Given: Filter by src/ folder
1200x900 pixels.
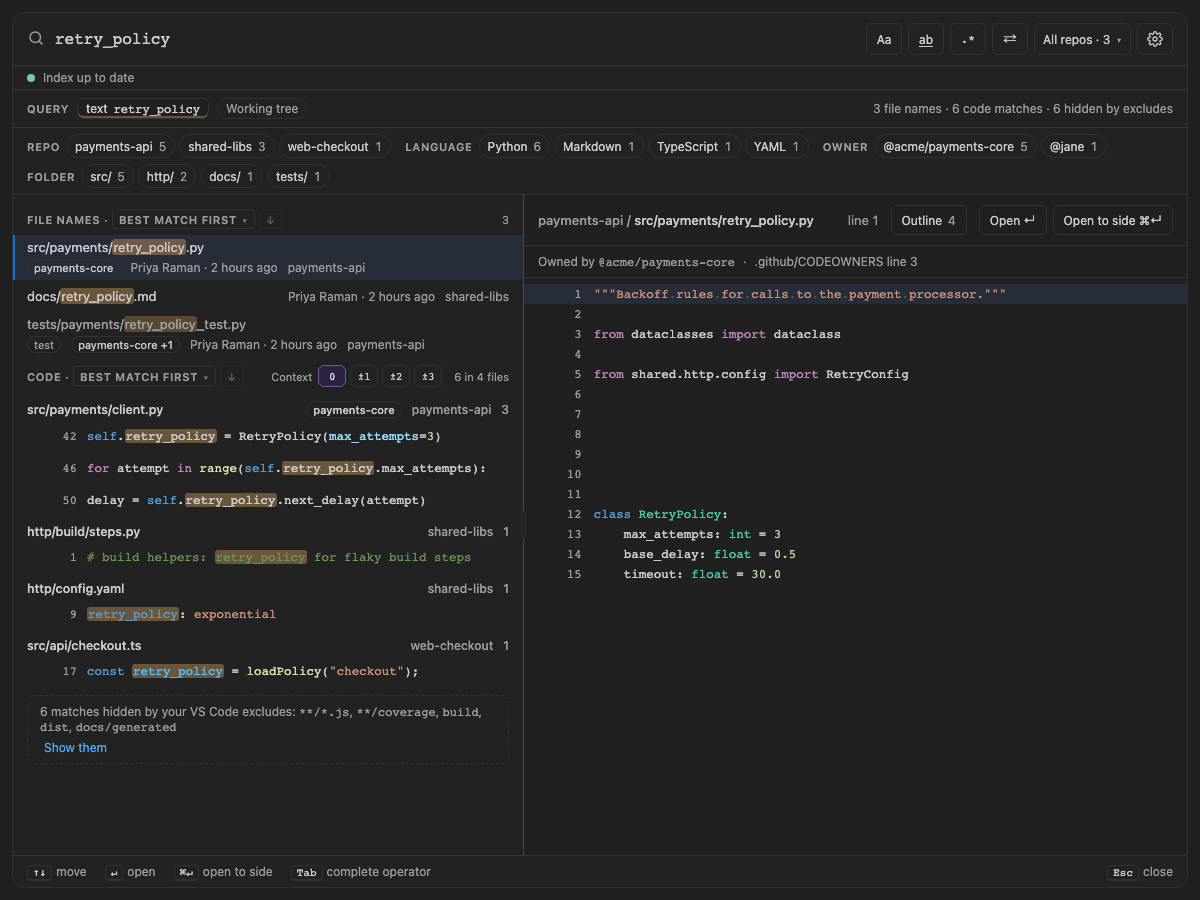Looking at the screenshot, I should click(107, 177).
